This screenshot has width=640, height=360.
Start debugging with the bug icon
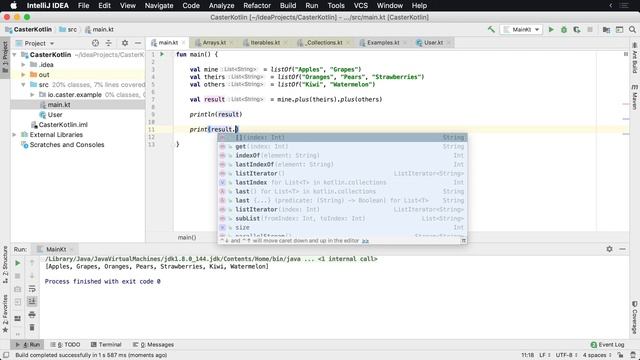(x=564, y=29)
